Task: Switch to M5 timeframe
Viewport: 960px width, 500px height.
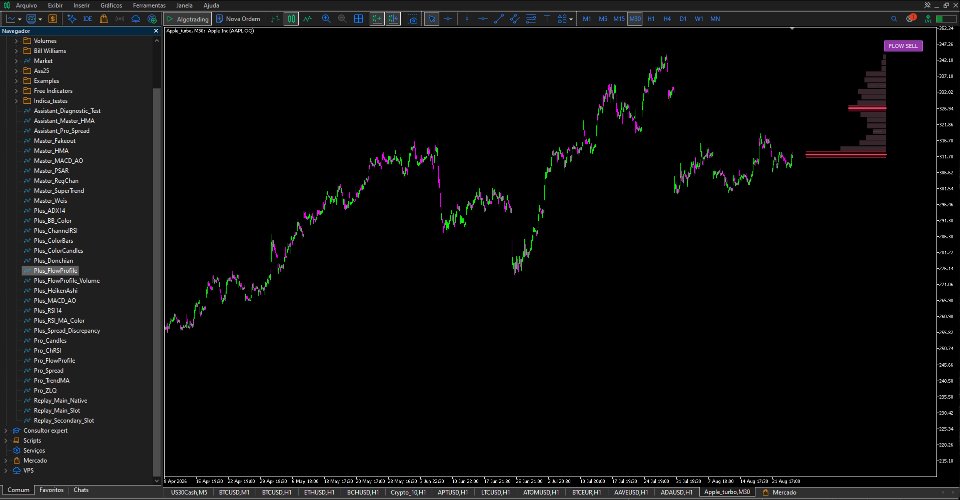Action: 603,19
